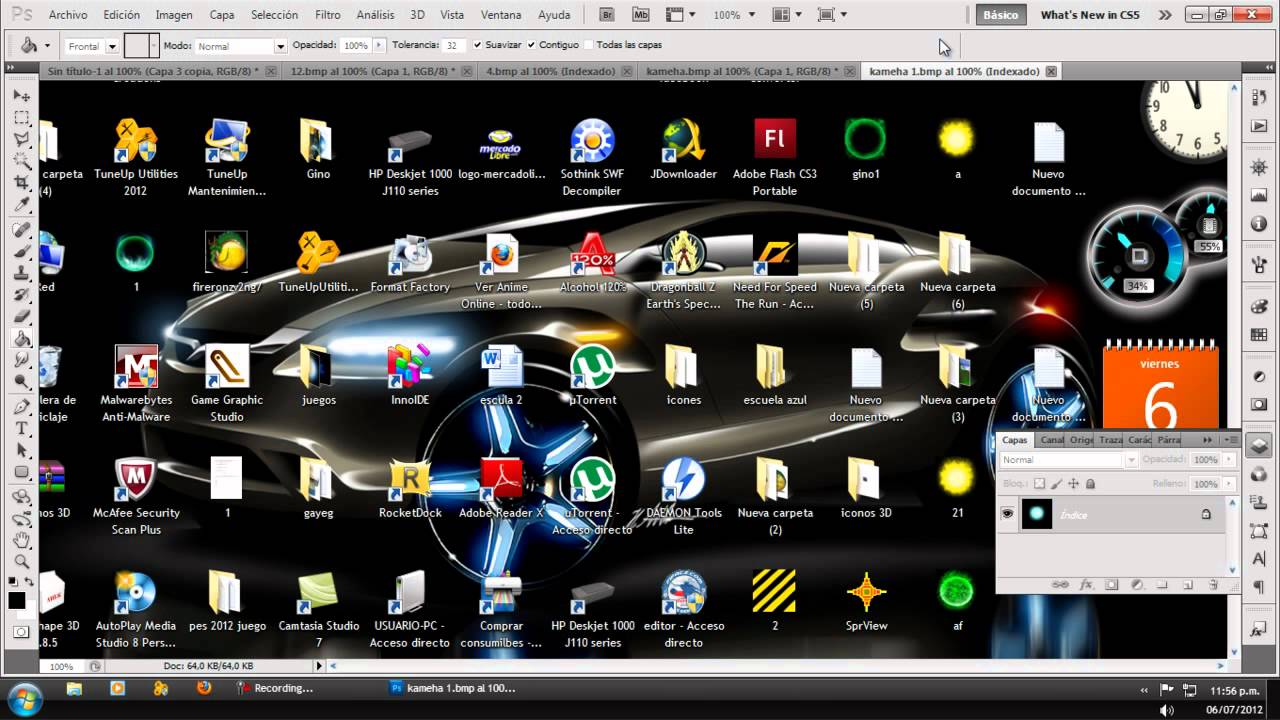Switch to the 12.bmp document tab
The width and height of the screenshot is (1280, 720).
373,72
